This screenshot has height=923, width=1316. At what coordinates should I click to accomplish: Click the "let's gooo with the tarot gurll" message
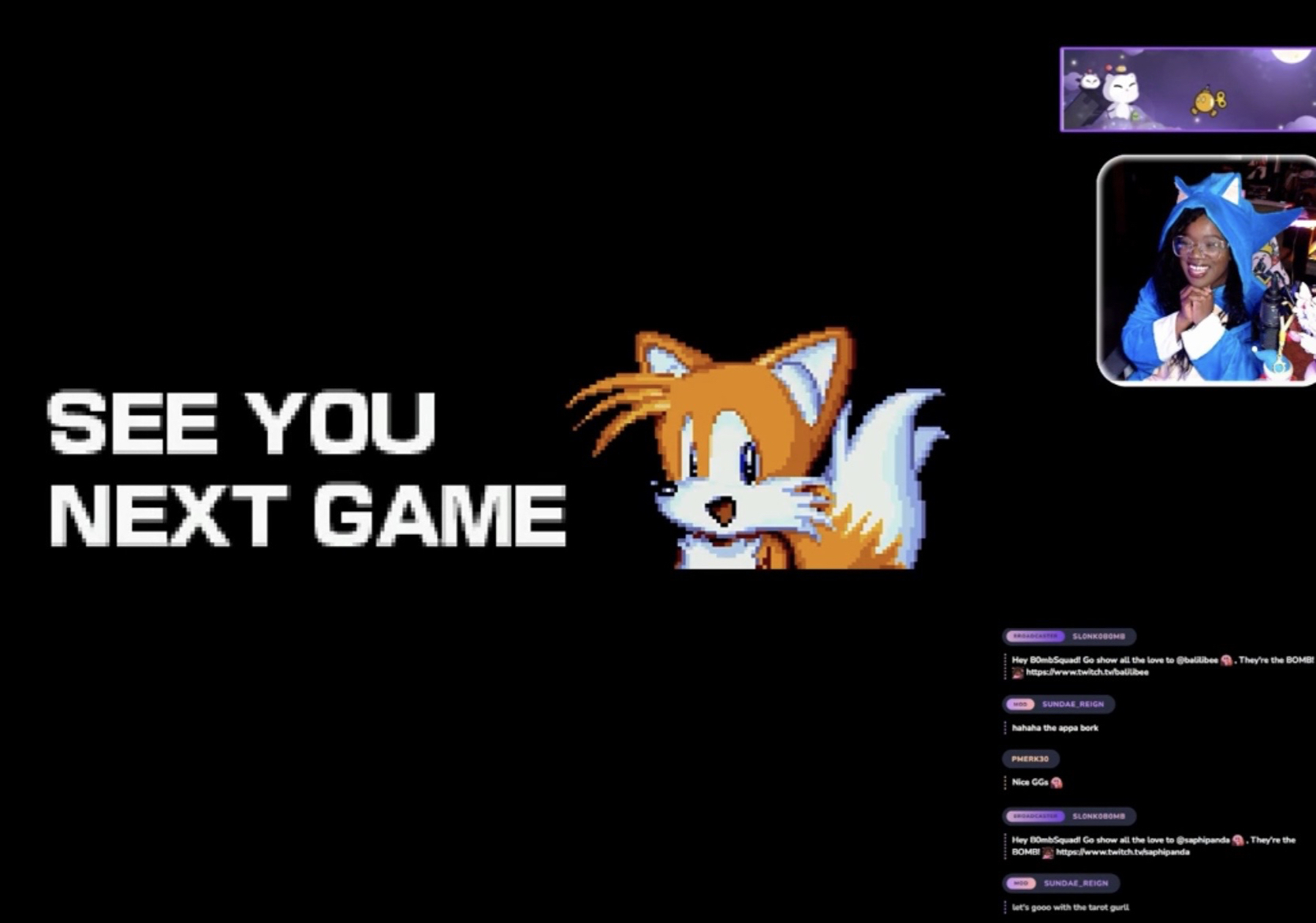(1070, 907)
